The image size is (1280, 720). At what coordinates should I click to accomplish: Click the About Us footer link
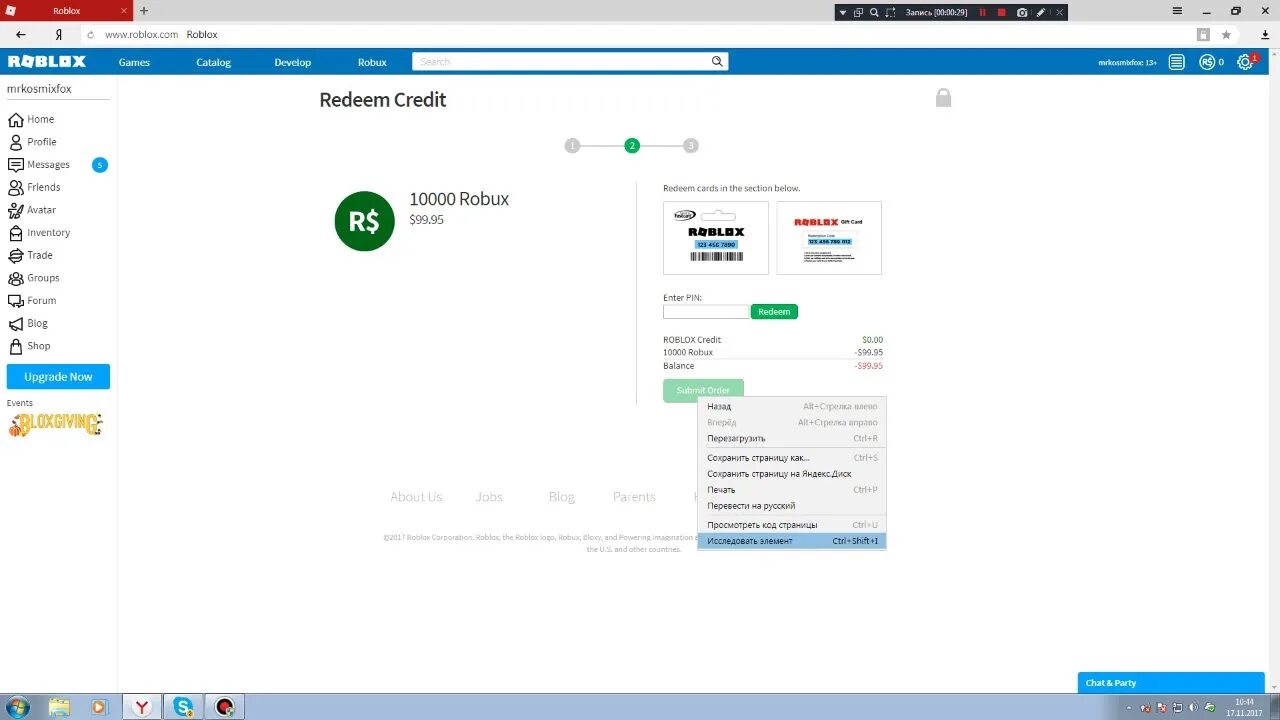(416, 497)
